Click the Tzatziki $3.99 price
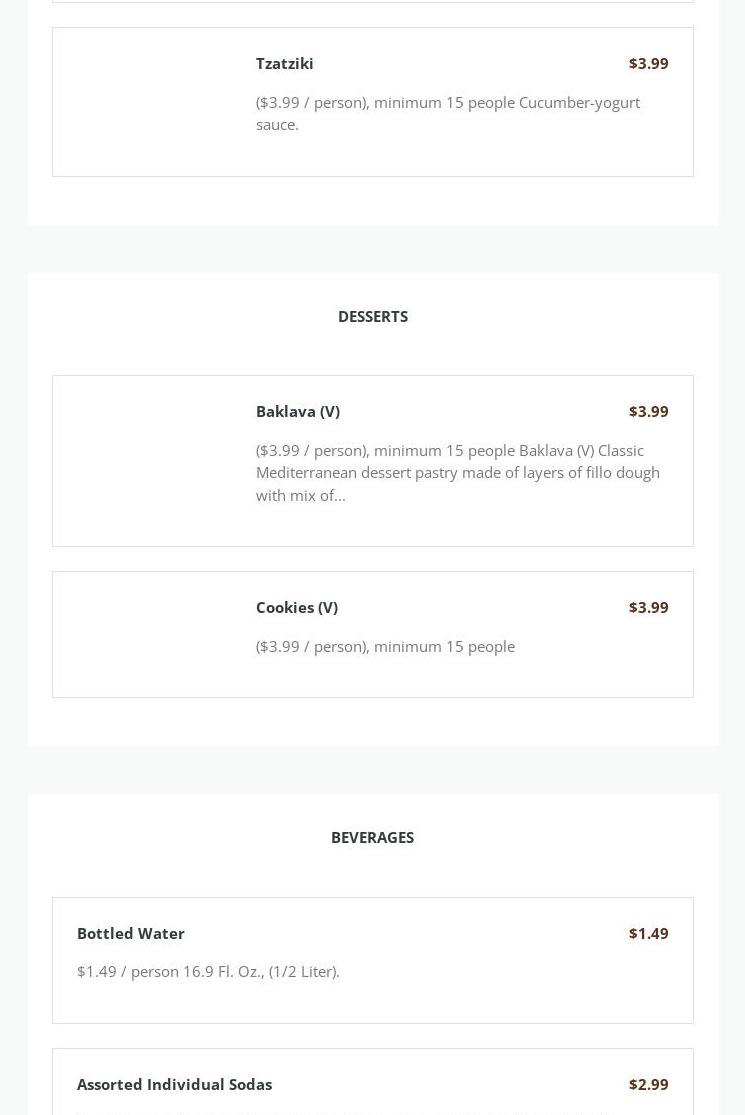 (648, 63)
